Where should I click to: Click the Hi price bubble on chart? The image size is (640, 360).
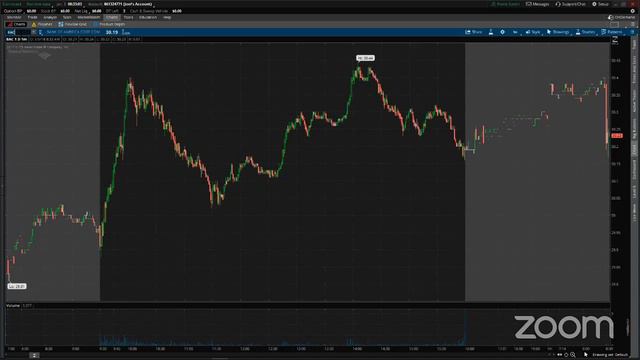point(365,58)
